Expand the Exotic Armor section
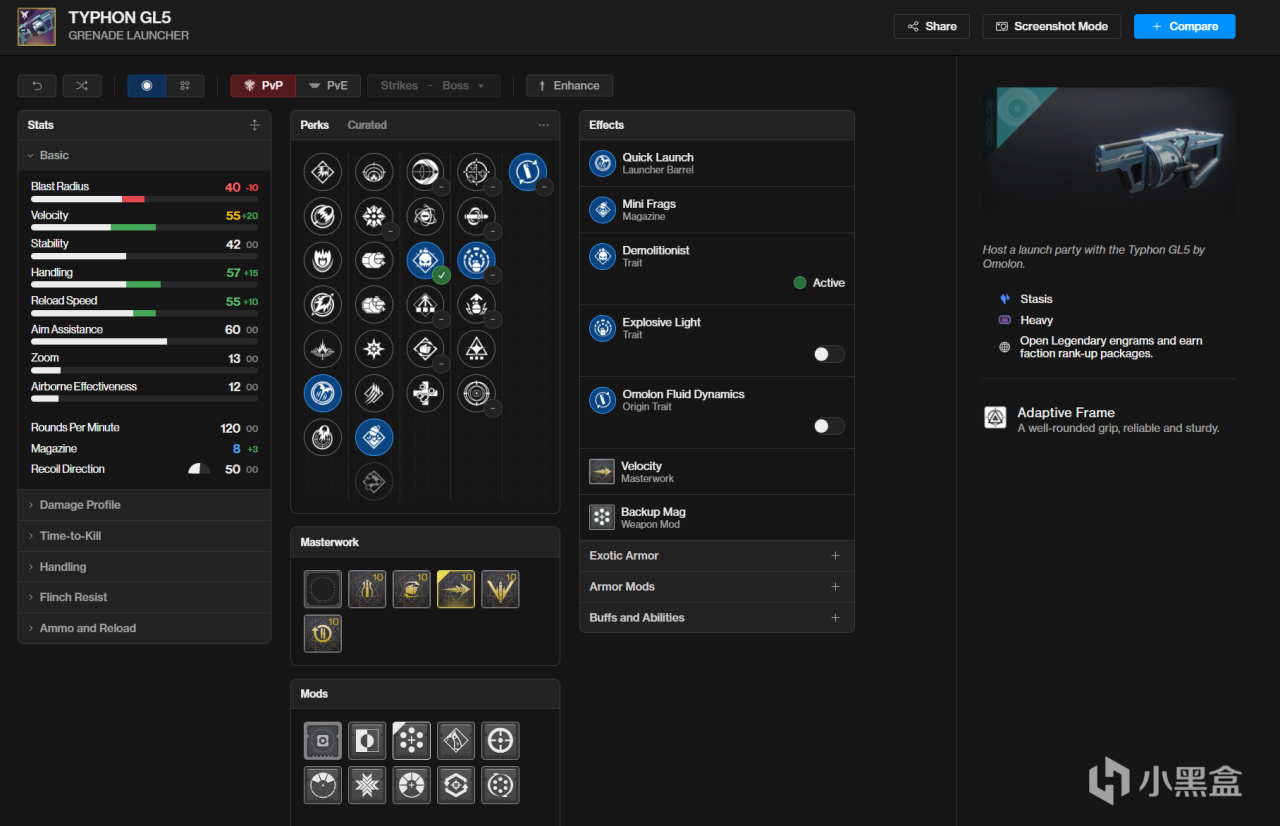 tap(717, 556)
